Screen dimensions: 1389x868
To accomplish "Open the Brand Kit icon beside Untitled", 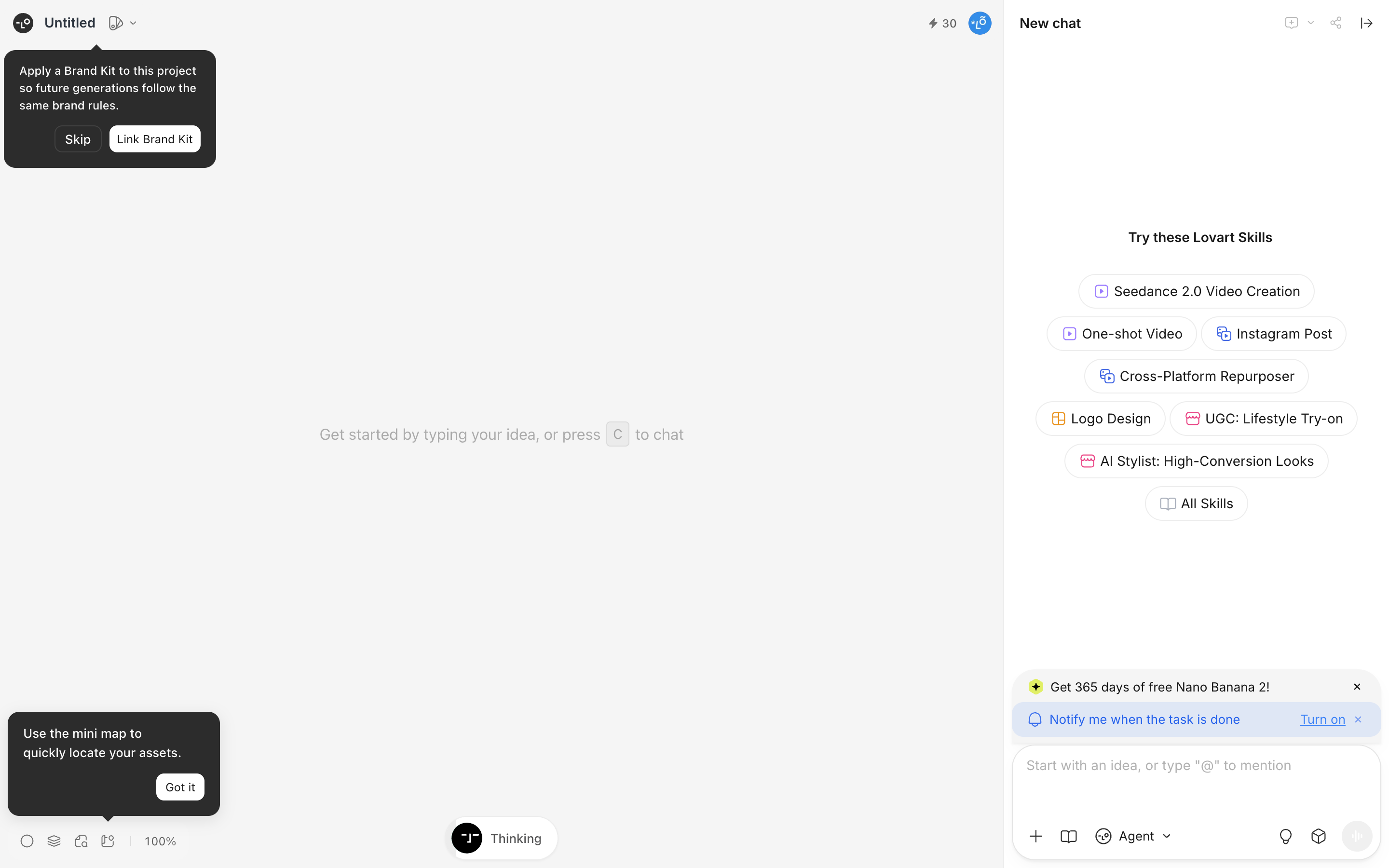I will pos(115,23).
